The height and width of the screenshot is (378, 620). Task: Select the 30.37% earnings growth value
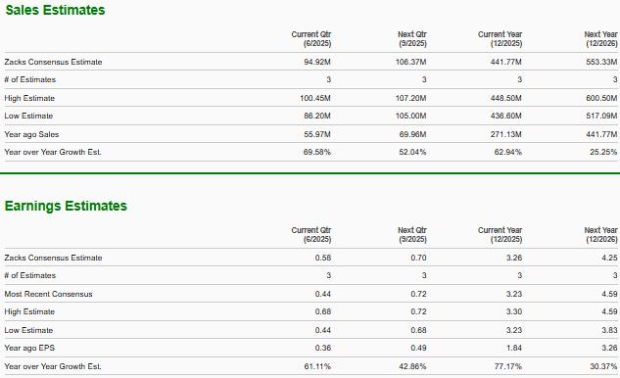click(x=603, y=367)
